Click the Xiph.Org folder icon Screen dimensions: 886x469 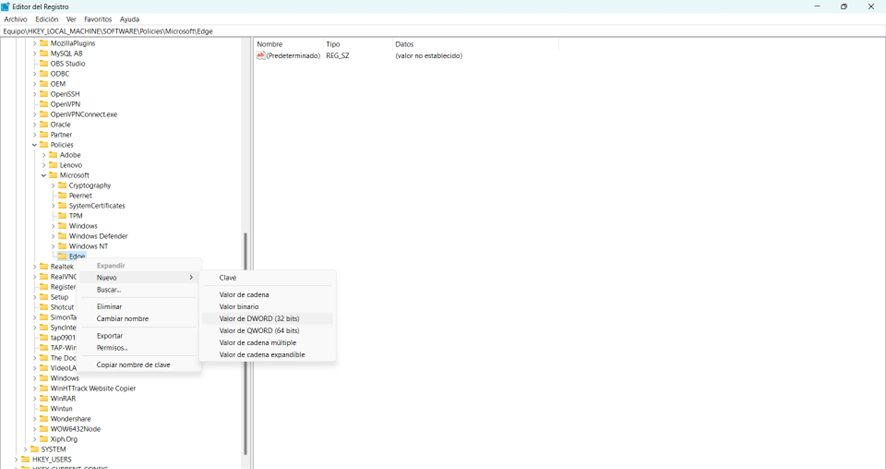44,439
